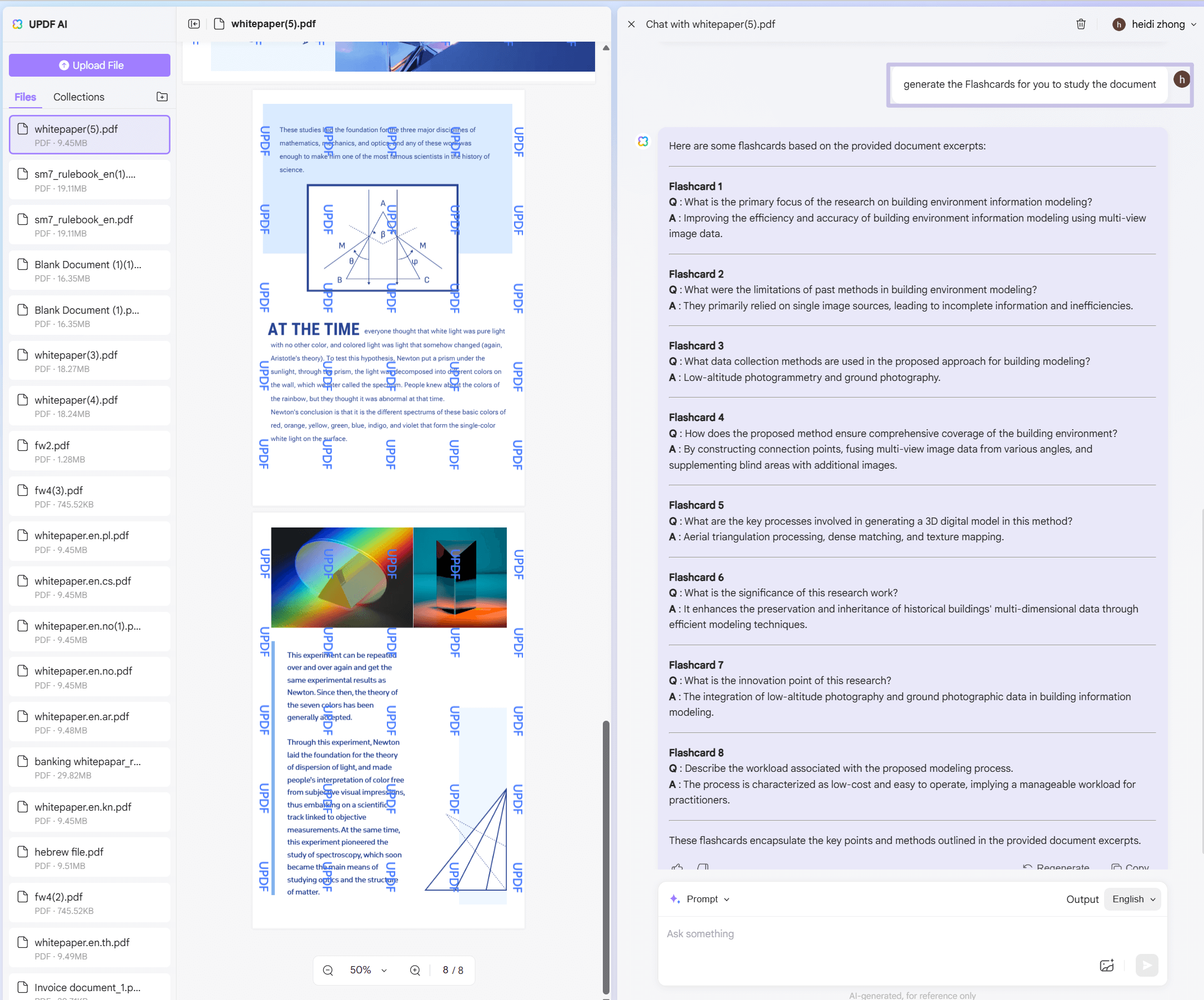Zoom in on the PDF document
1204x1000 pixels.
415,969
